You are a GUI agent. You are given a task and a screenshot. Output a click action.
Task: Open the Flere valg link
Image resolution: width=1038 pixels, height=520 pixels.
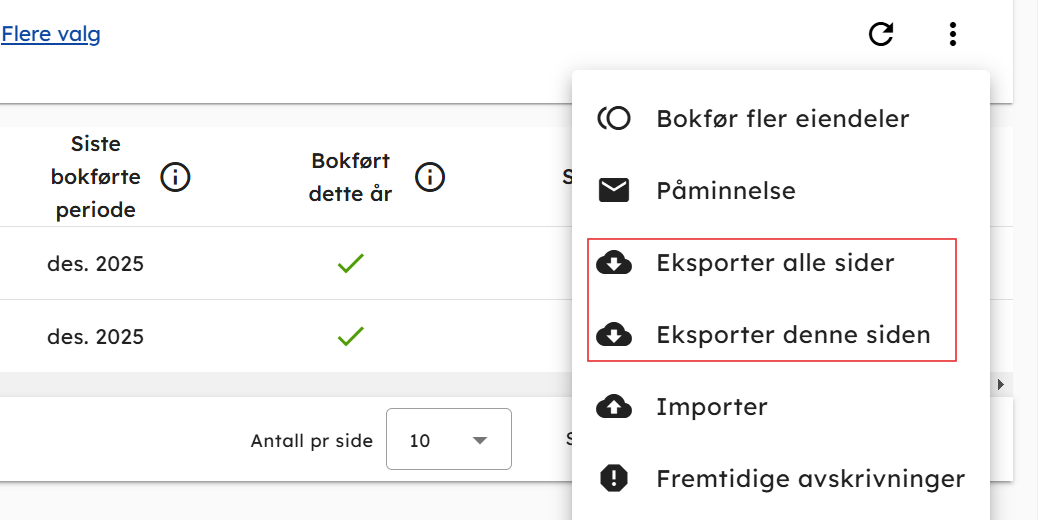51,35
